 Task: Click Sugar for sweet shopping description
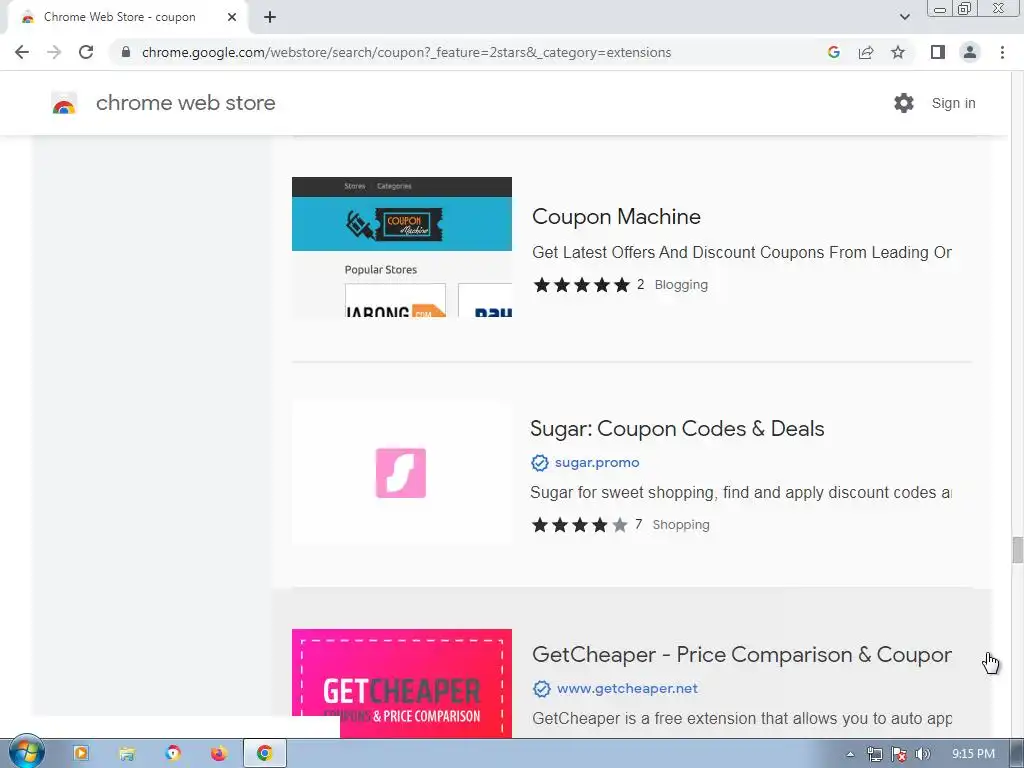click(741, 492)
